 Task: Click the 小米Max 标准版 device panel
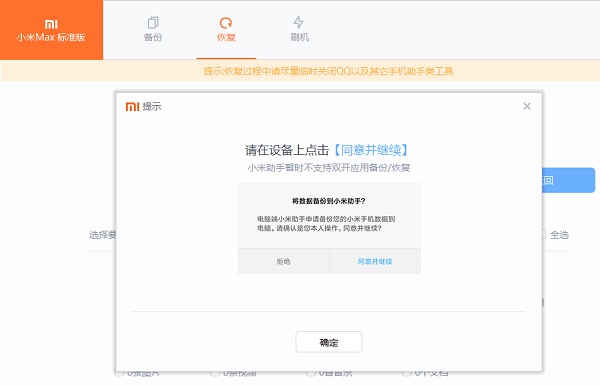(x=51, y=30)
